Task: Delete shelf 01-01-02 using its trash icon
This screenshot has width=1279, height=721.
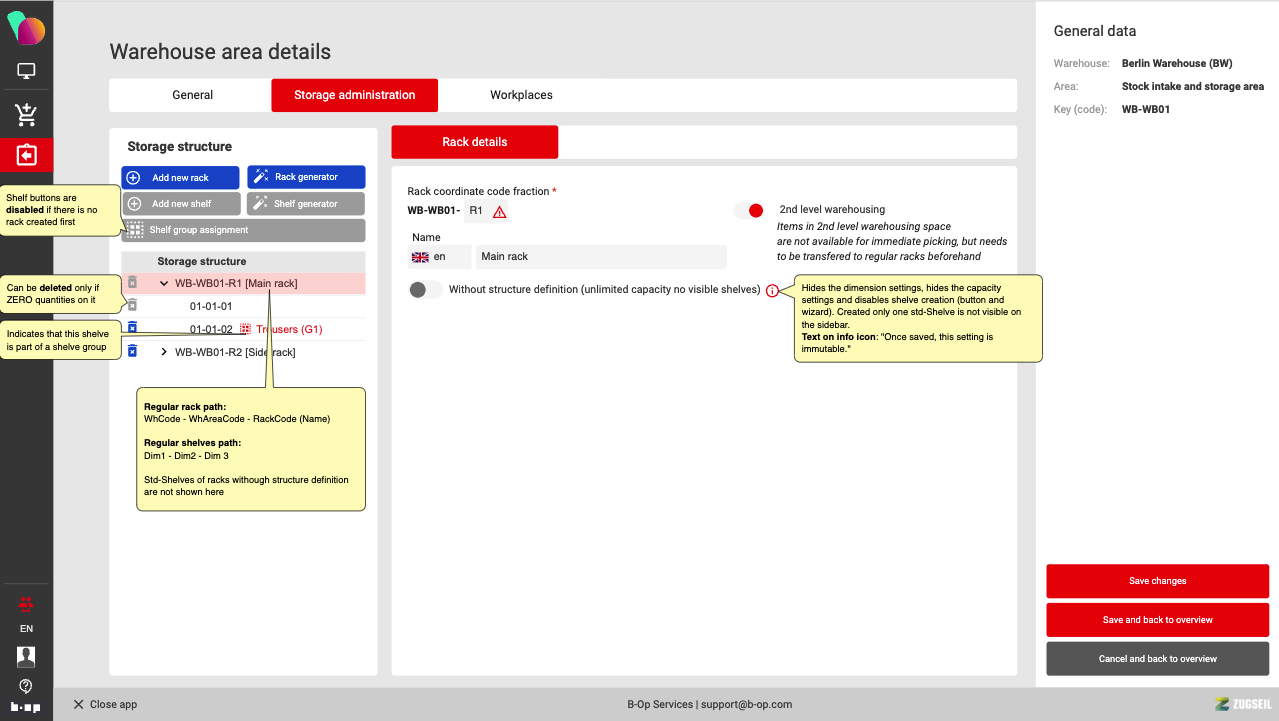Action: (132, 328)
